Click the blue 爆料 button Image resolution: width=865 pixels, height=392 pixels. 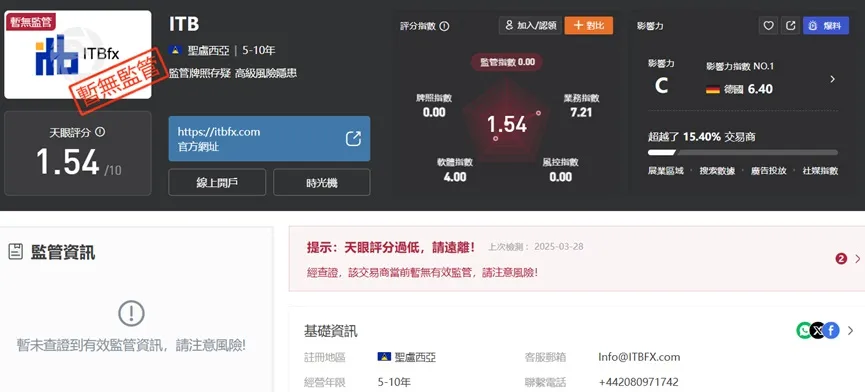pyautogui.click(x=826, y=25)
